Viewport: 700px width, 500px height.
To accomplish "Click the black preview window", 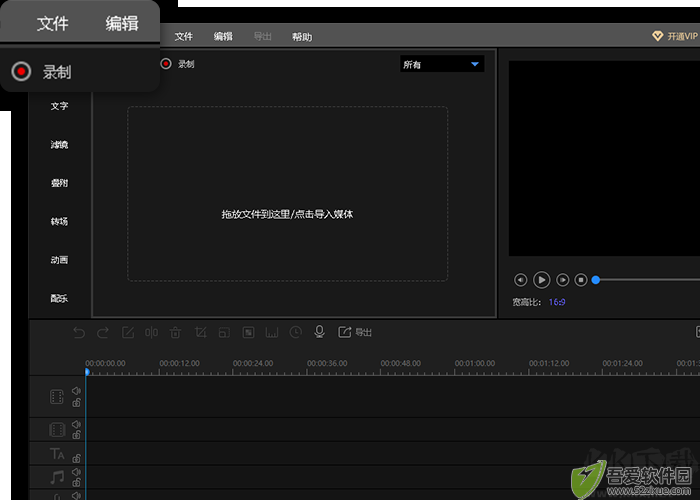I will [x=604, y=158].
